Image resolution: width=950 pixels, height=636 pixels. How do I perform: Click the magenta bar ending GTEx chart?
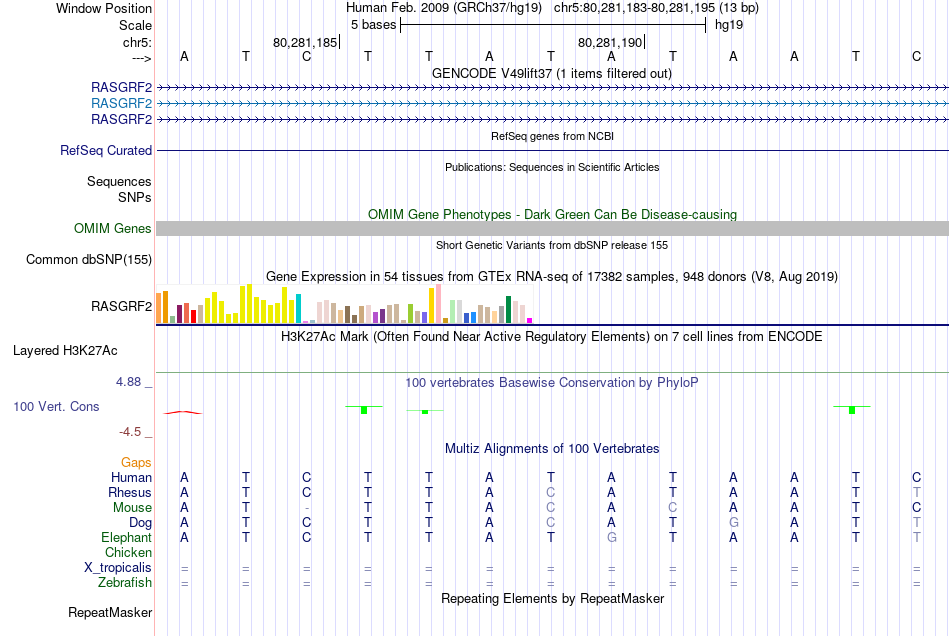pyautogui.click(x=530, y=320)
